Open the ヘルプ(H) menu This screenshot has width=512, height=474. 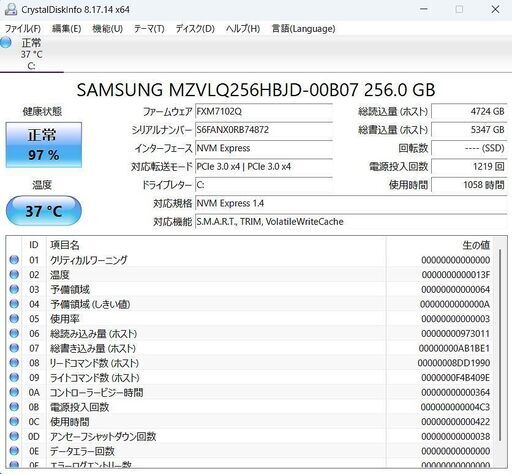tap(243, 29)
